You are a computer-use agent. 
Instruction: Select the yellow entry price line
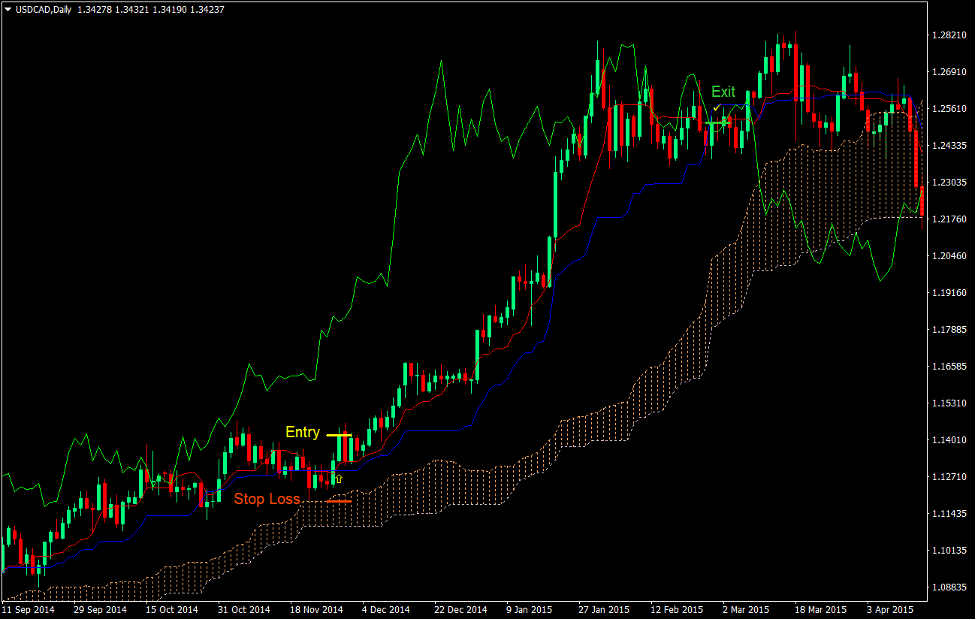tap(338, 434)
